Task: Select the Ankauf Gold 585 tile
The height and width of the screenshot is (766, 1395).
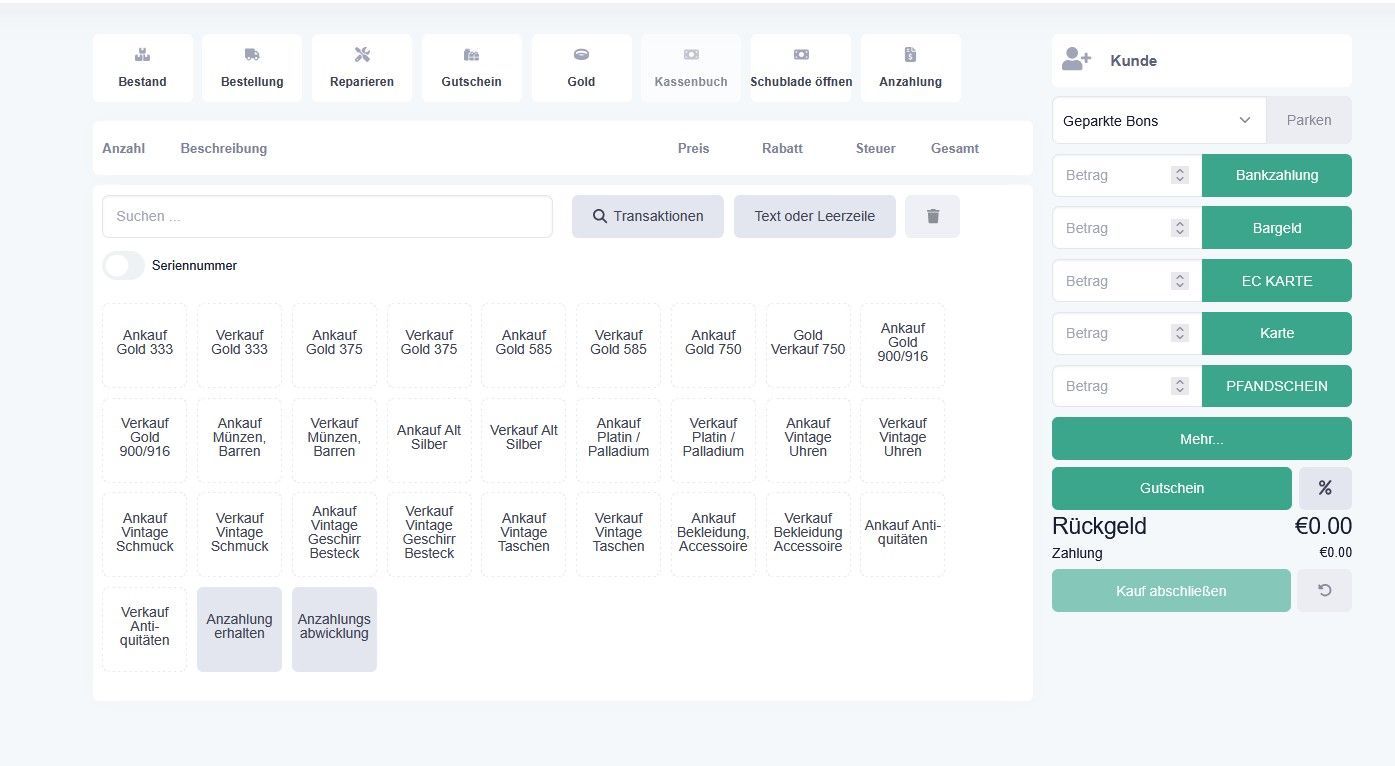Action: click(524, 345)
